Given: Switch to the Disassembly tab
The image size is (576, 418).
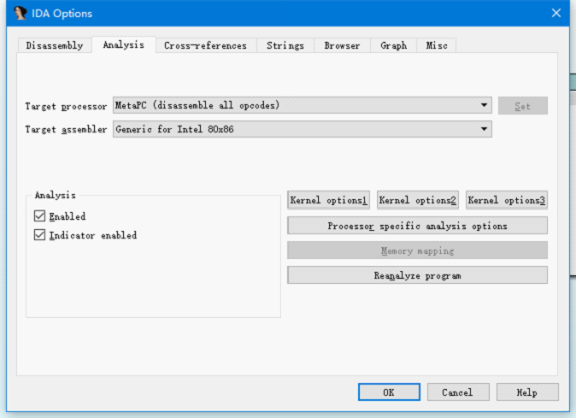Looking at the screenshot, I should [54, 46].
